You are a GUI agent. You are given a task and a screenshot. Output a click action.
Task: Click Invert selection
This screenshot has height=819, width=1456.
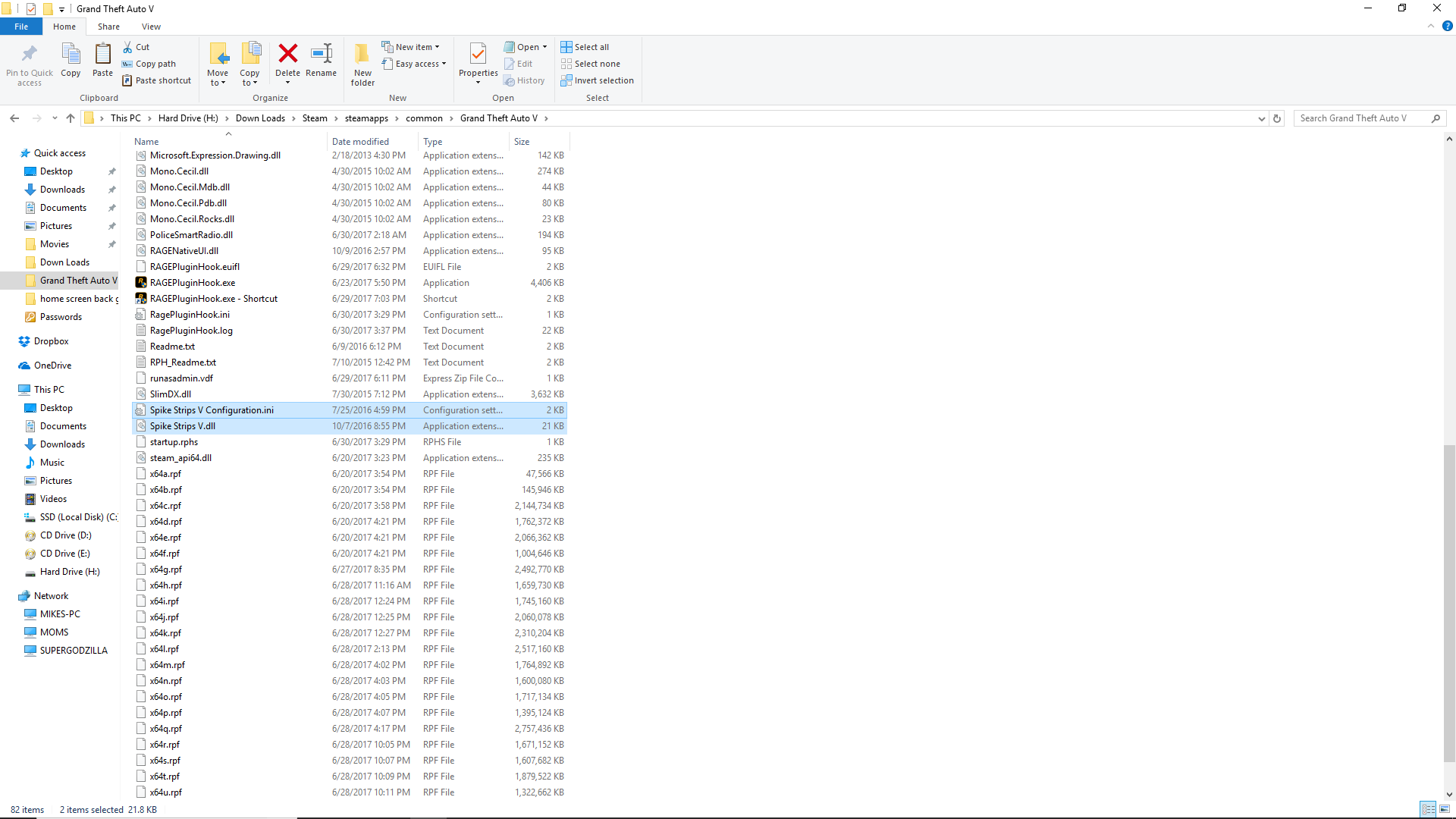pyautogui.click(x=597, y=80)
